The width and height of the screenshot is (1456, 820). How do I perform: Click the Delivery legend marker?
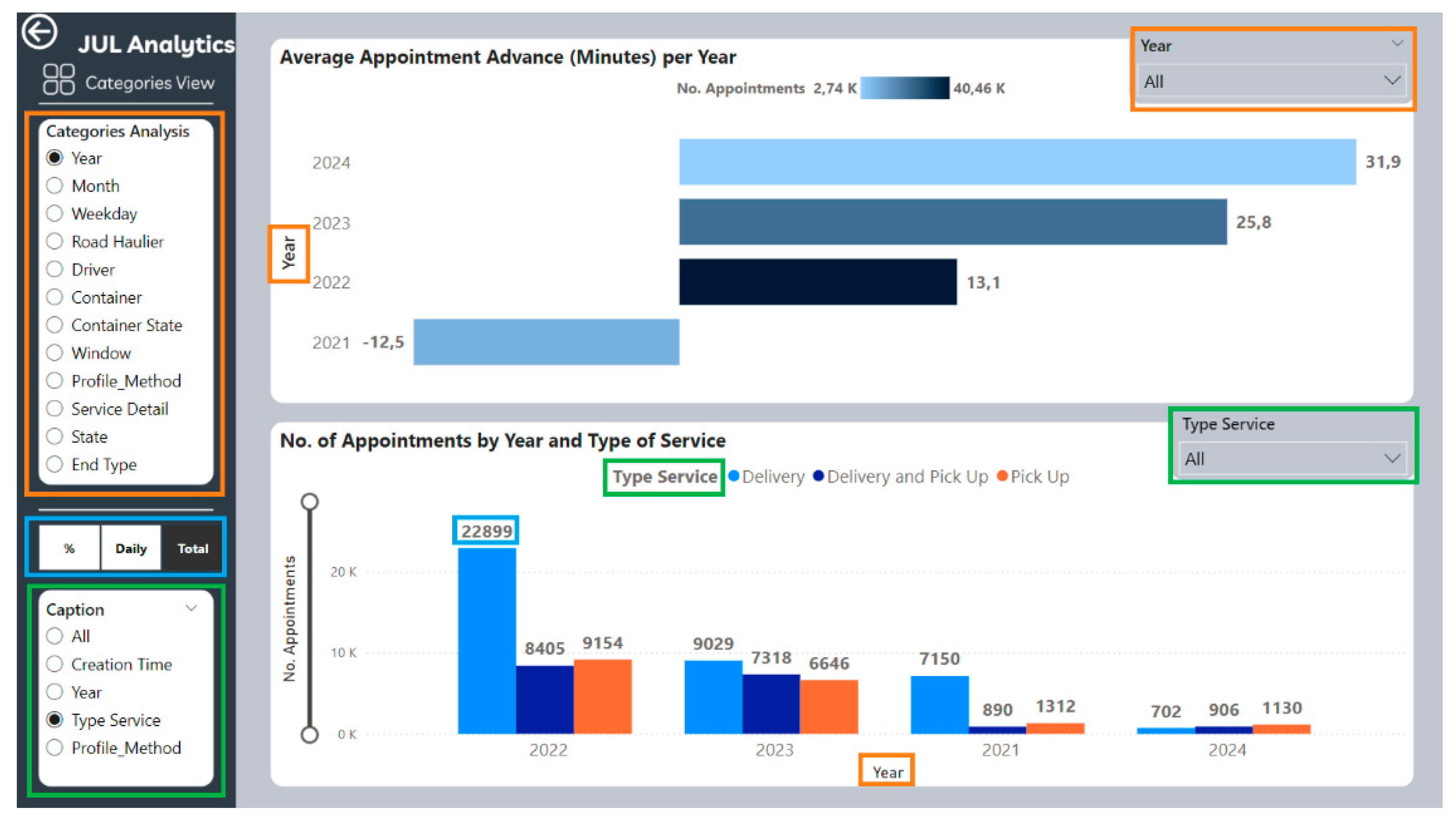point(734,476)
